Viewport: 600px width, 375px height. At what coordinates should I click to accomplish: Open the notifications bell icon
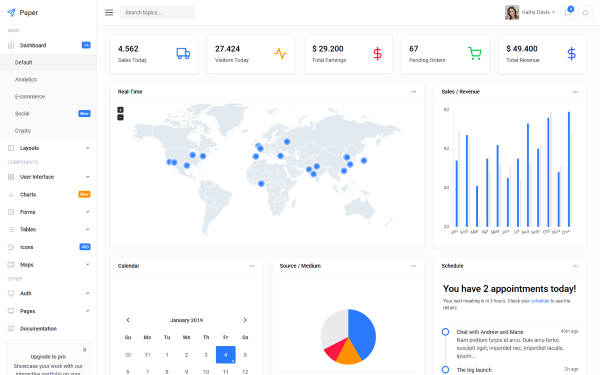click(x=585, y=13)
